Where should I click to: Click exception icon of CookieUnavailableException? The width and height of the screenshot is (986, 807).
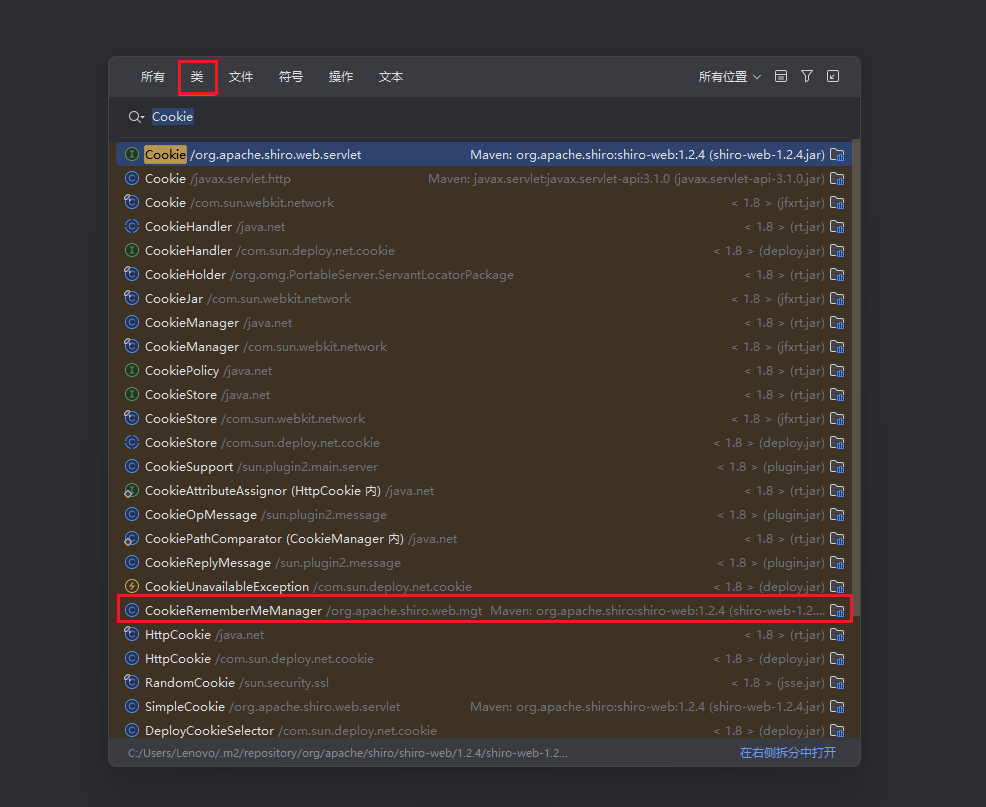(x=131, y=587)
